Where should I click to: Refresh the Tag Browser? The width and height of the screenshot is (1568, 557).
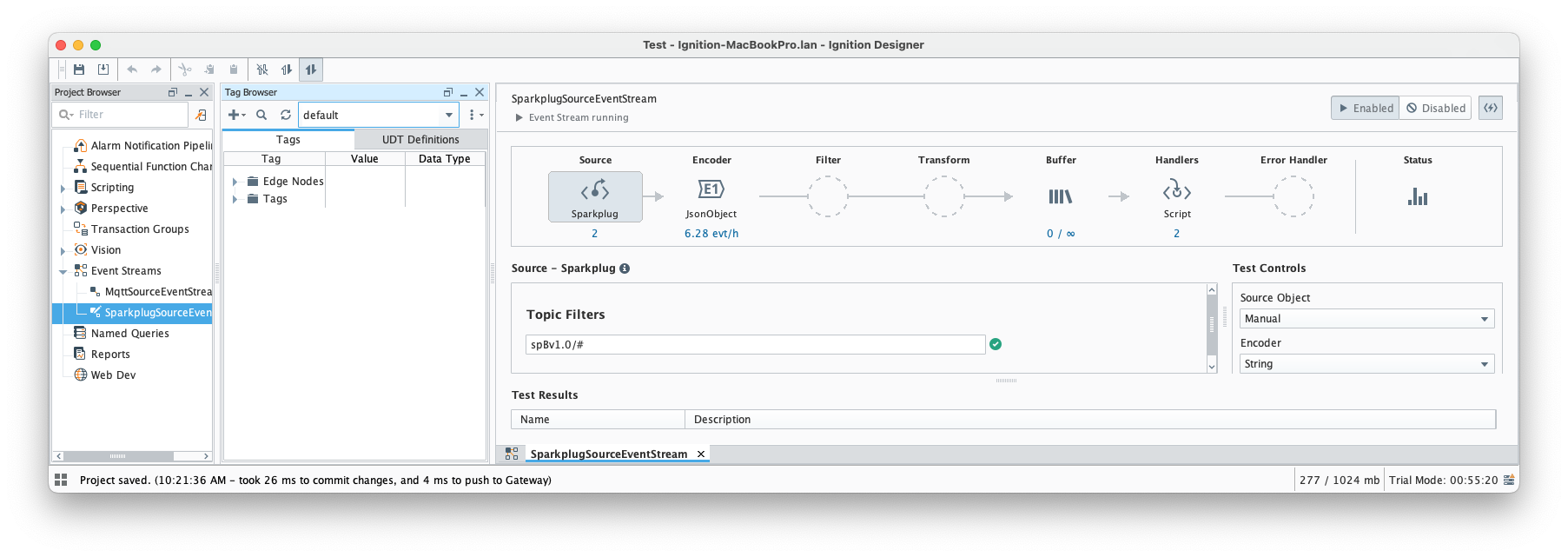286,115
